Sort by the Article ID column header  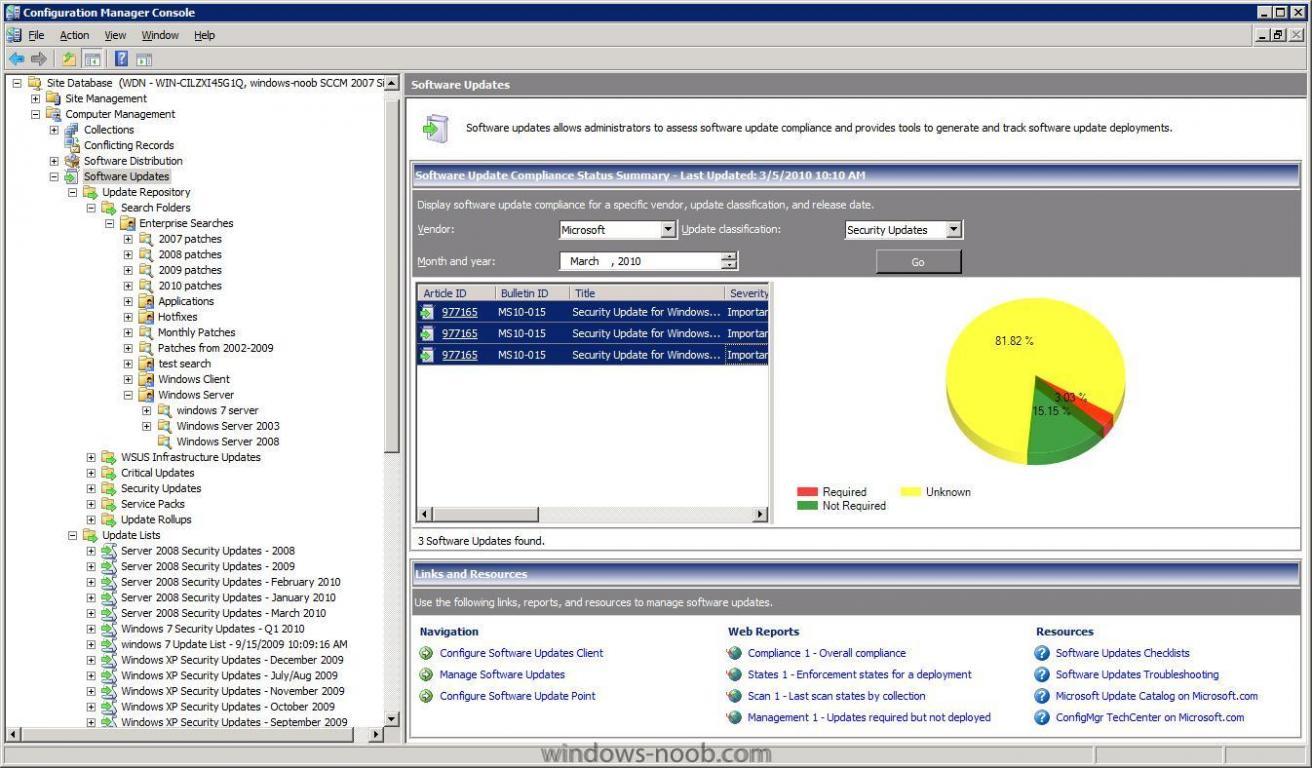tap(456, 293)
